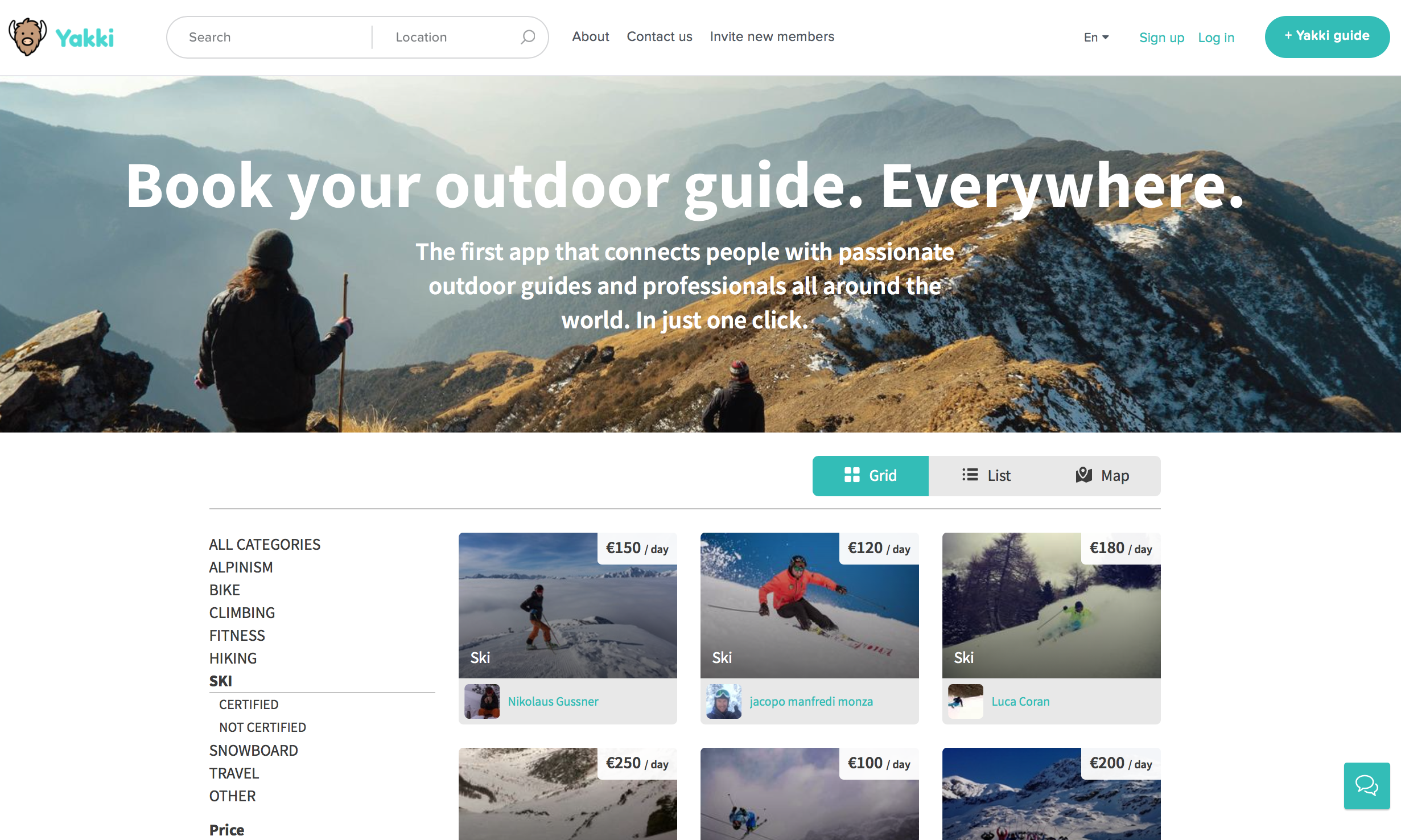This screenshot has width=1401, height=840.
Task: Collapse the SKI category
Action: point(221,681)
